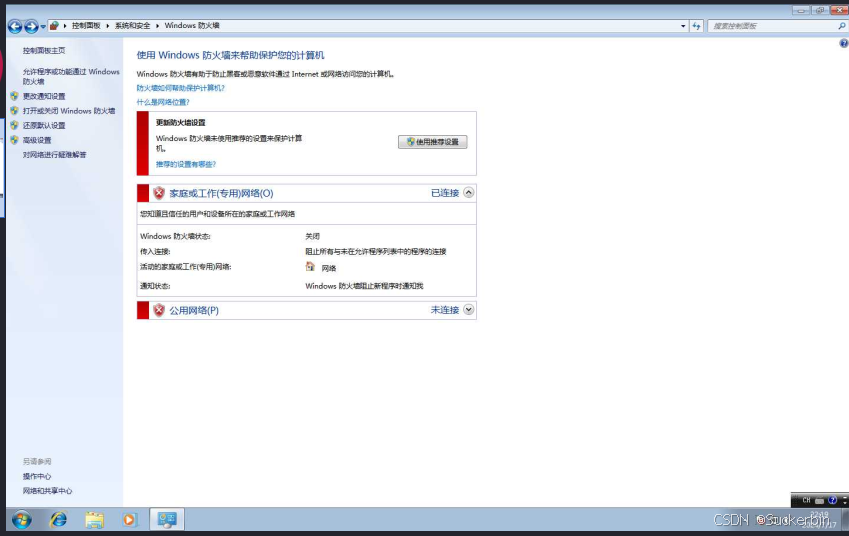
Task: Click the shield icon beside 更改通知设置
Action: 14,96
